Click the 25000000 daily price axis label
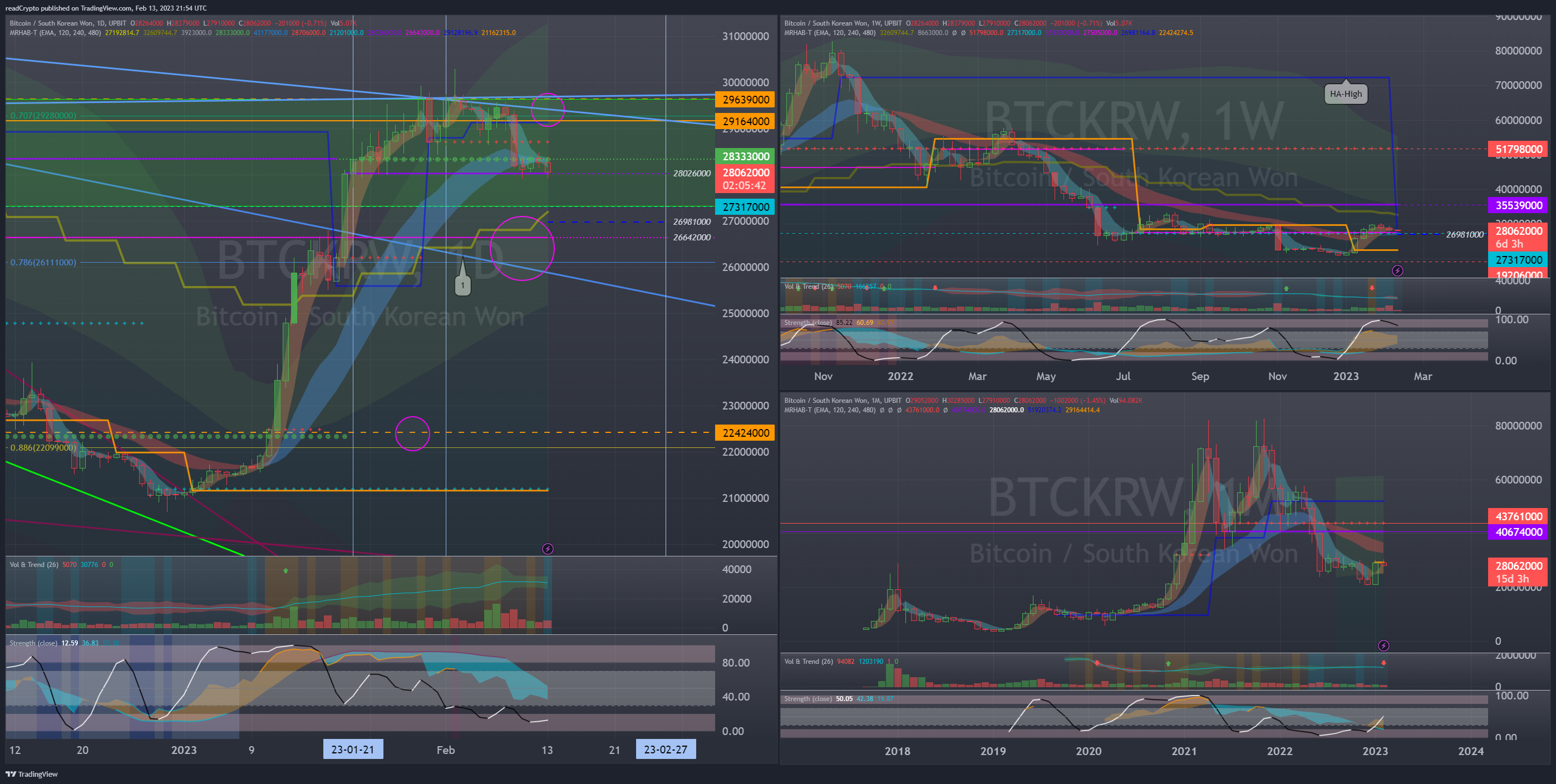1556x784 pixels. (745, 313)
